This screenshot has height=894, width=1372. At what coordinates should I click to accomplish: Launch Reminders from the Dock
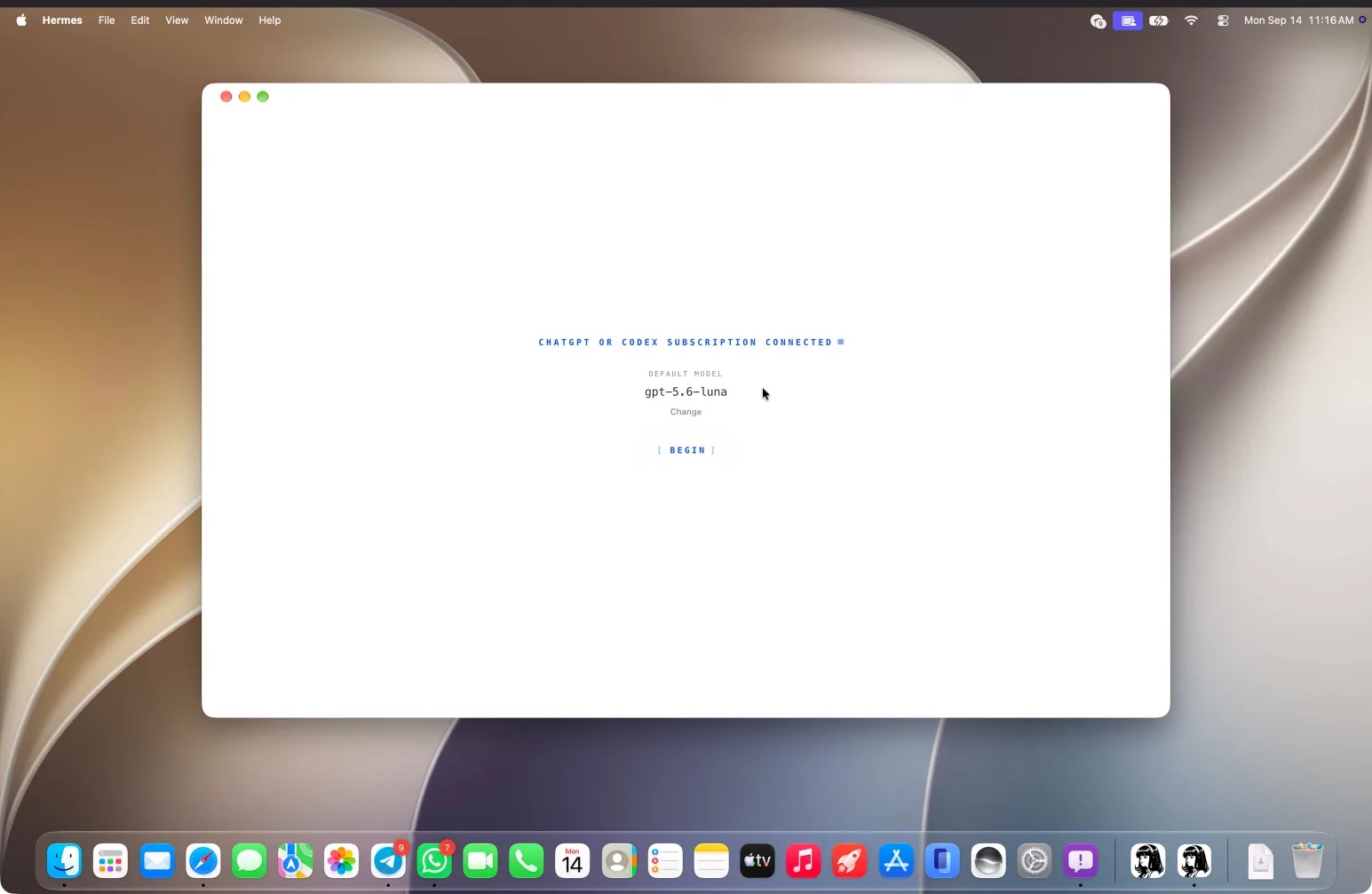(x=665, y=860)
